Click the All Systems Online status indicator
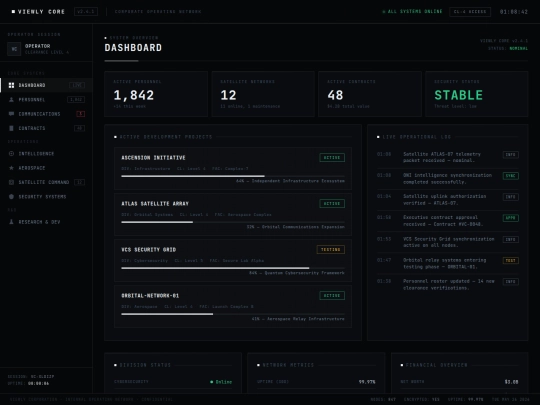 click(x=412, y=11)
